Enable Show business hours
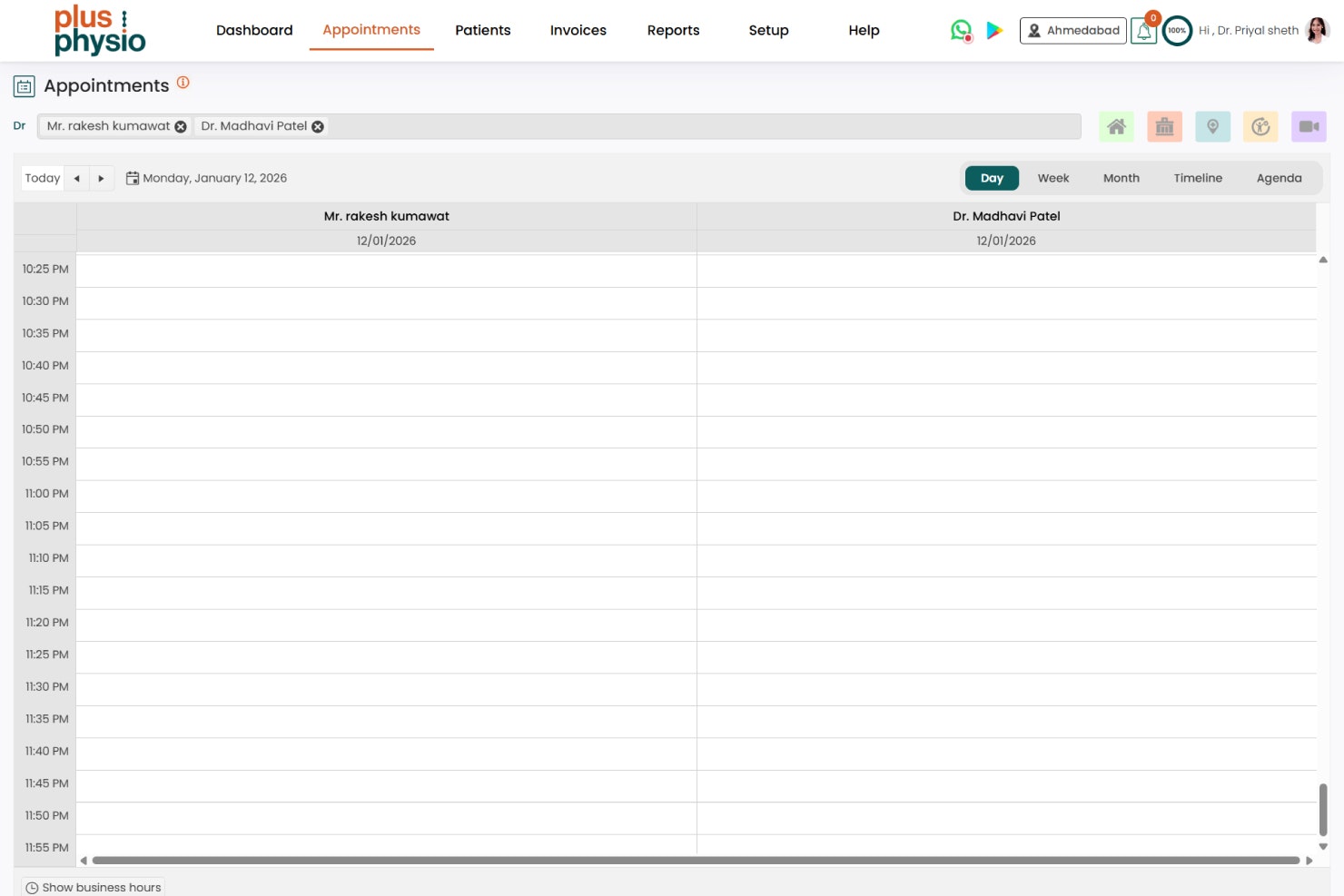1344x896 pixels. pyautogui.click(x=93, y=887)
